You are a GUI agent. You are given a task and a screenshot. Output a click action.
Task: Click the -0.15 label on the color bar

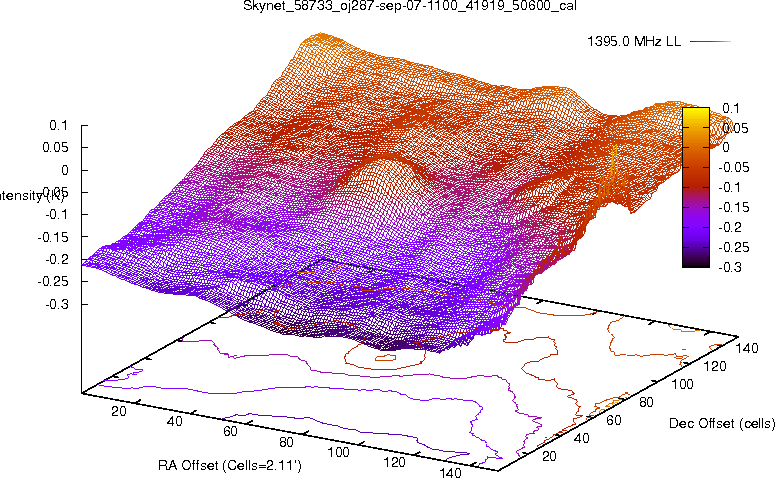733,208
